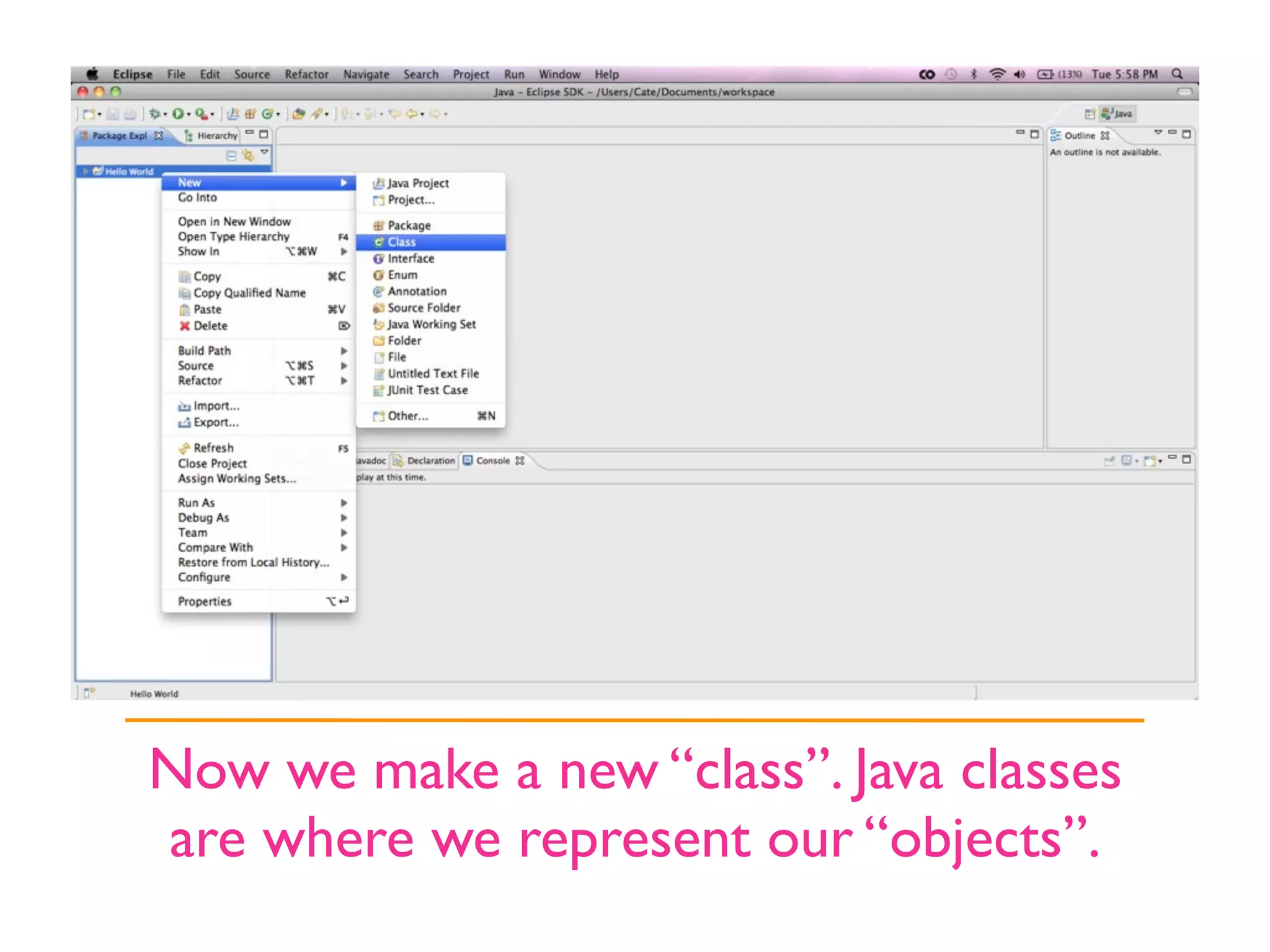Toggle Link with Editor in Package Explorer
The height and width of the screenshot is (952, 1270).
[248, 156]
